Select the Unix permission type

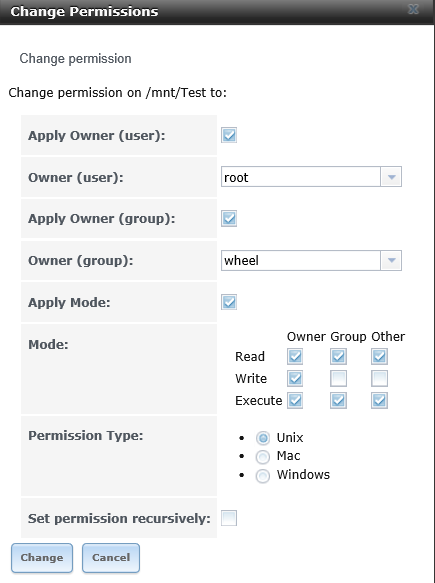(263, 438)
